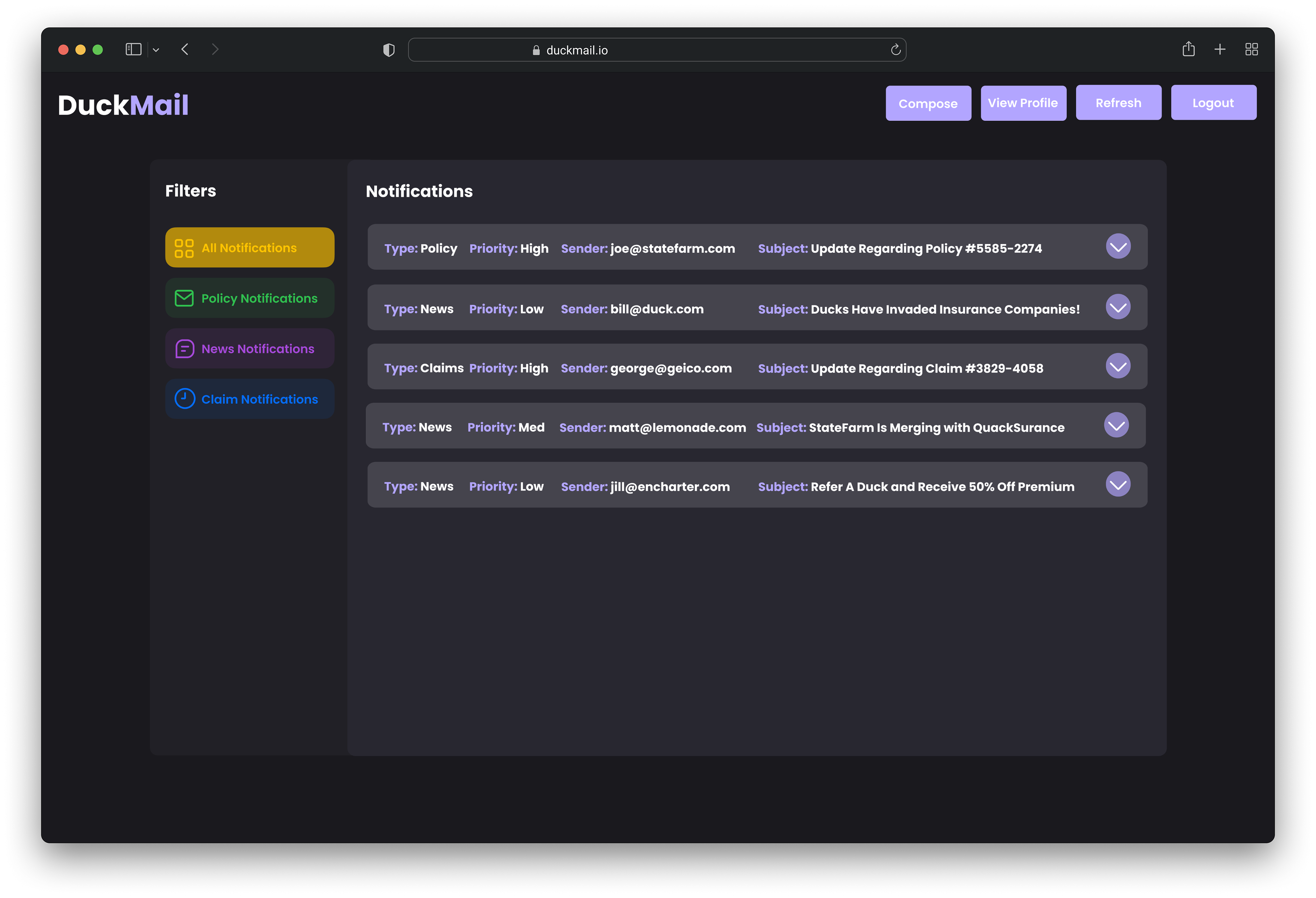Open the sidebar dropdown chevron in the browser toolbar
This screenshot has width=1316, height=898.
click(x=156, y=50)
